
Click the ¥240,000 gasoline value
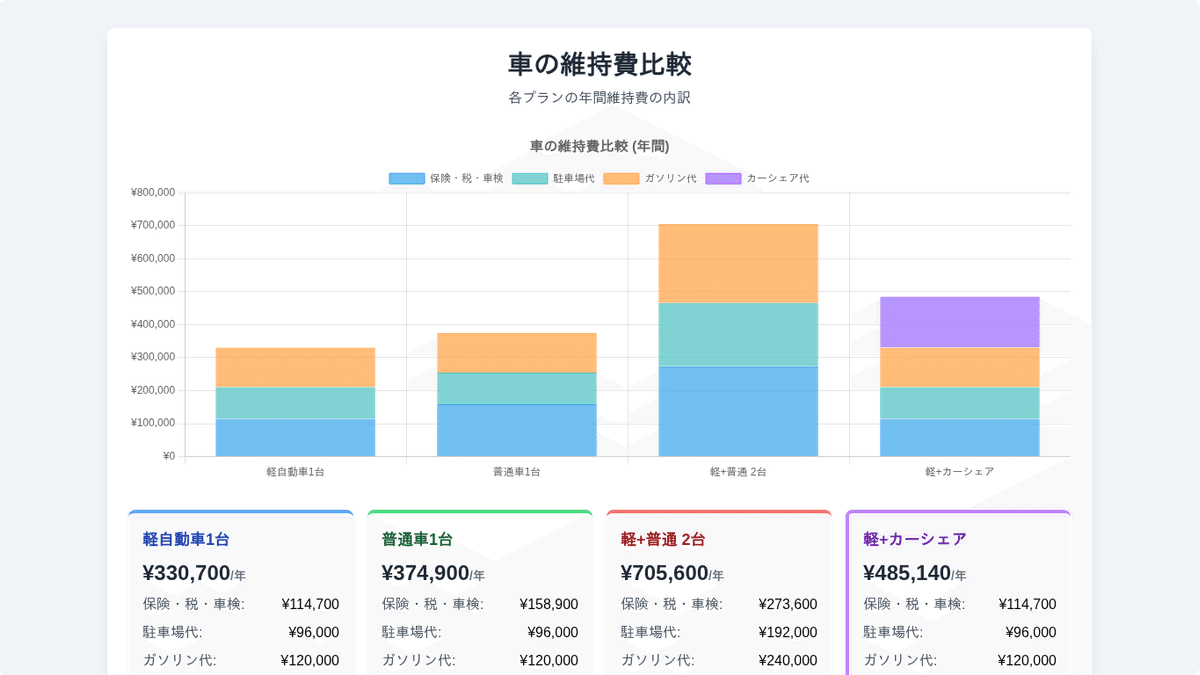(x=788, y=660)
